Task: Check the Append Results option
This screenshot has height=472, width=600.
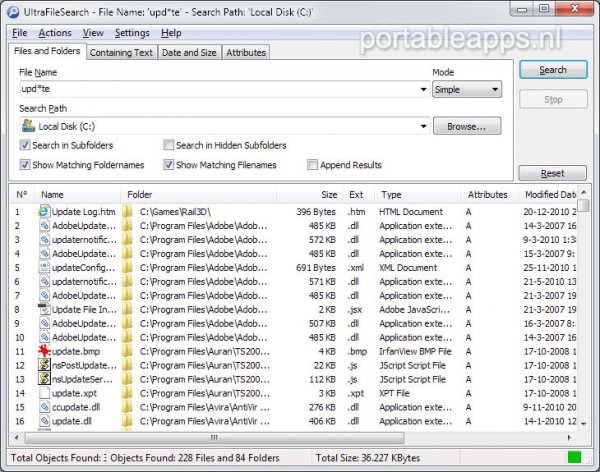Action: click(313, 165)
